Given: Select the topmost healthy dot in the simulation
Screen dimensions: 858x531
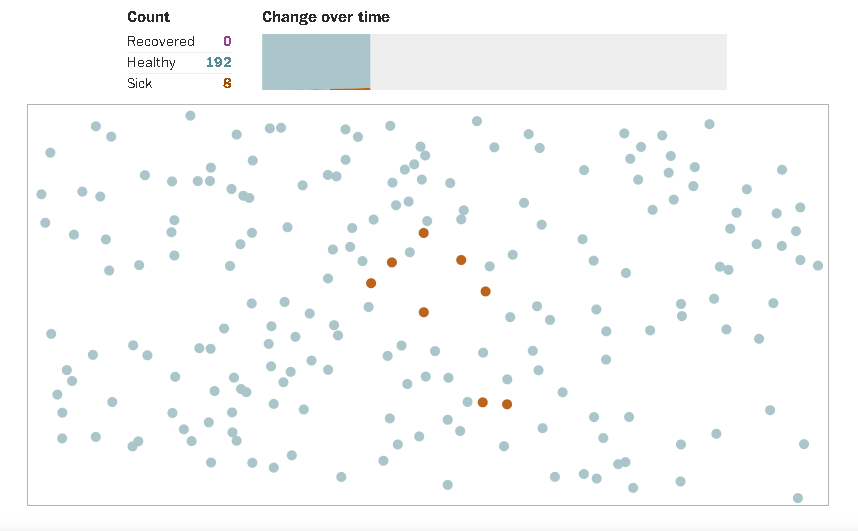Looking at the screenshot, I should [190, 116].
